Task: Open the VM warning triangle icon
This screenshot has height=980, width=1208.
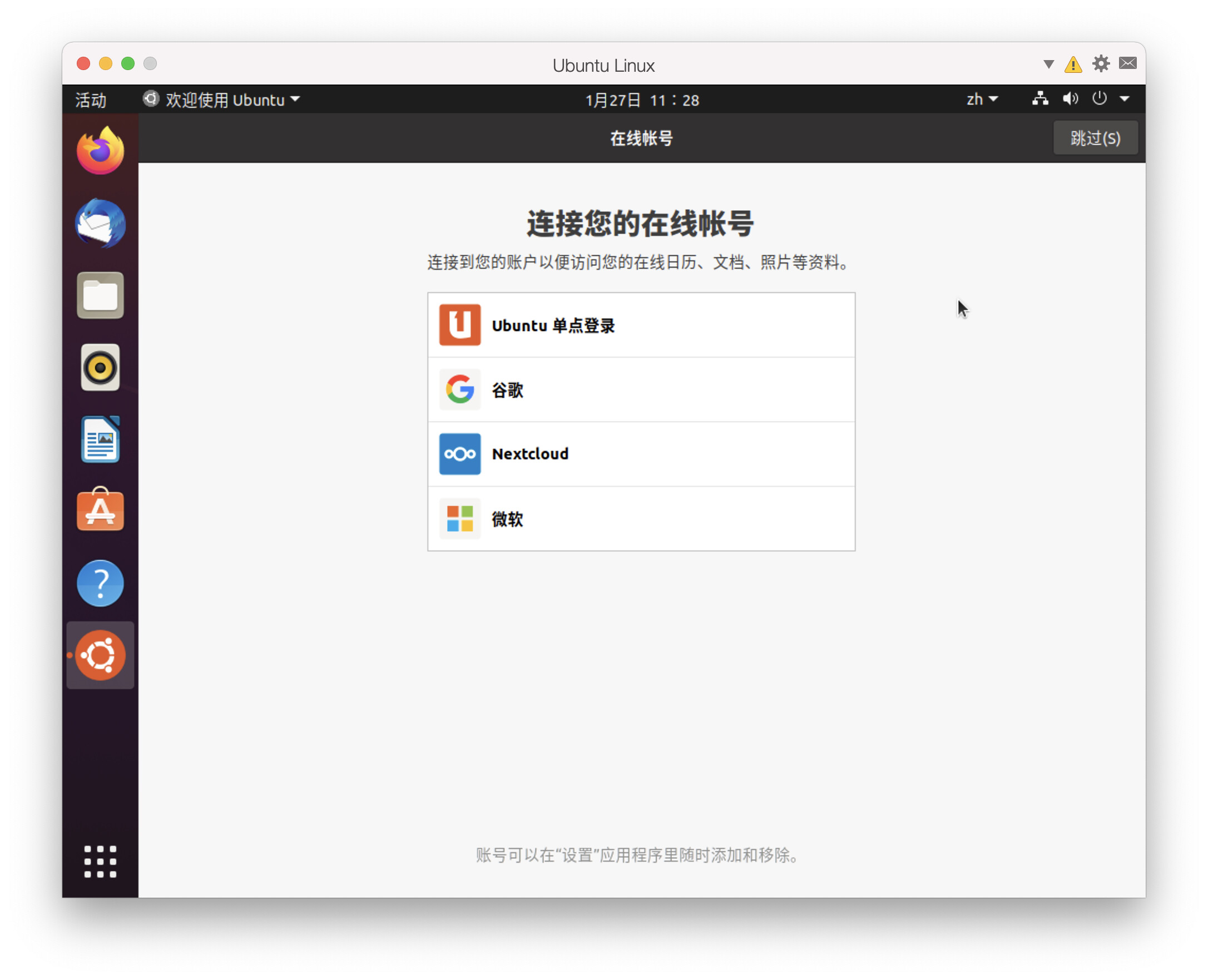Action: pyautogui.click(x=1073, y=65)
